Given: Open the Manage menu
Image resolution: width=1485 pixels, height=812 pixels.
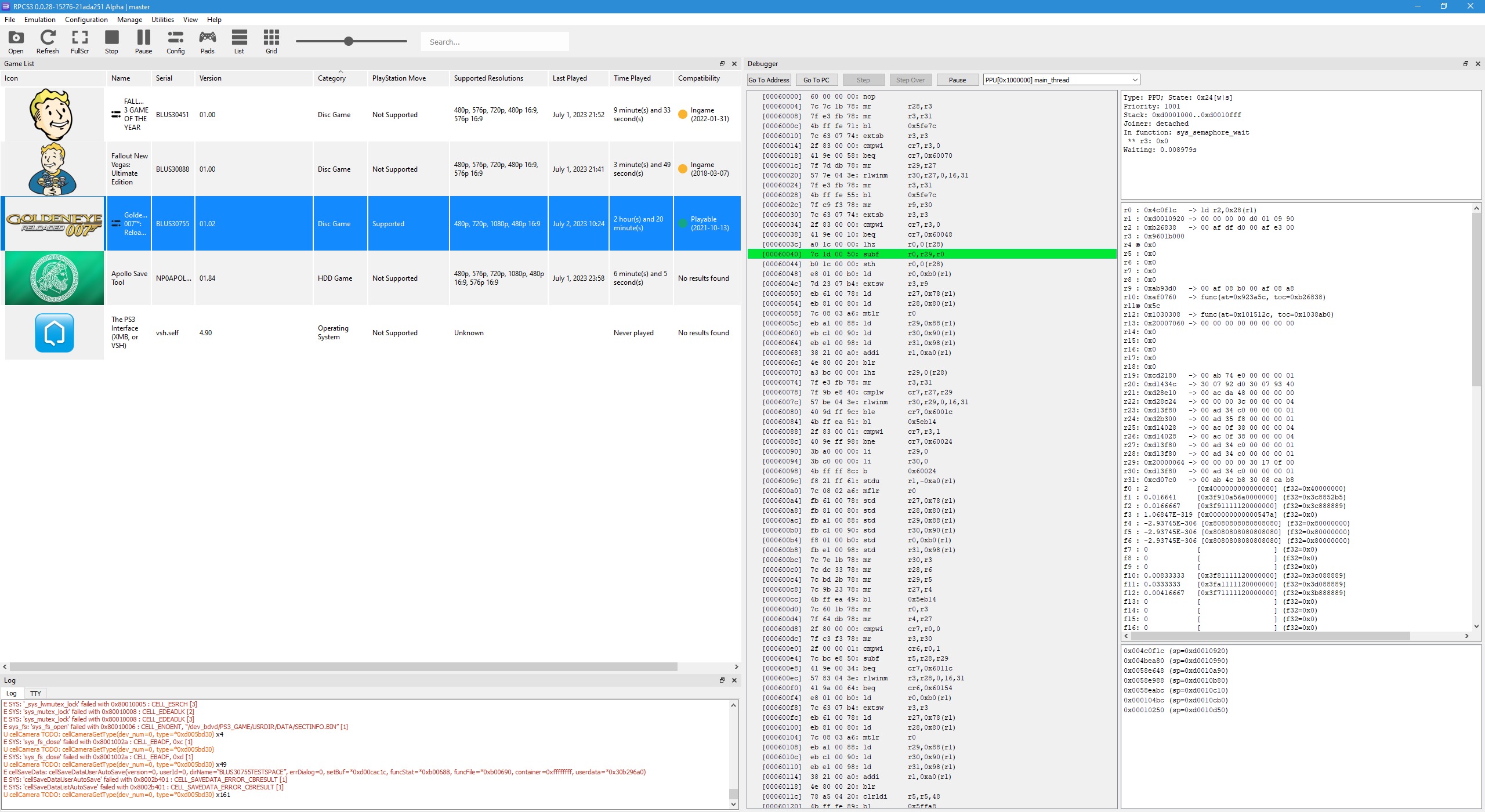Looking at the screenshot, I should [x=129, y=20].
